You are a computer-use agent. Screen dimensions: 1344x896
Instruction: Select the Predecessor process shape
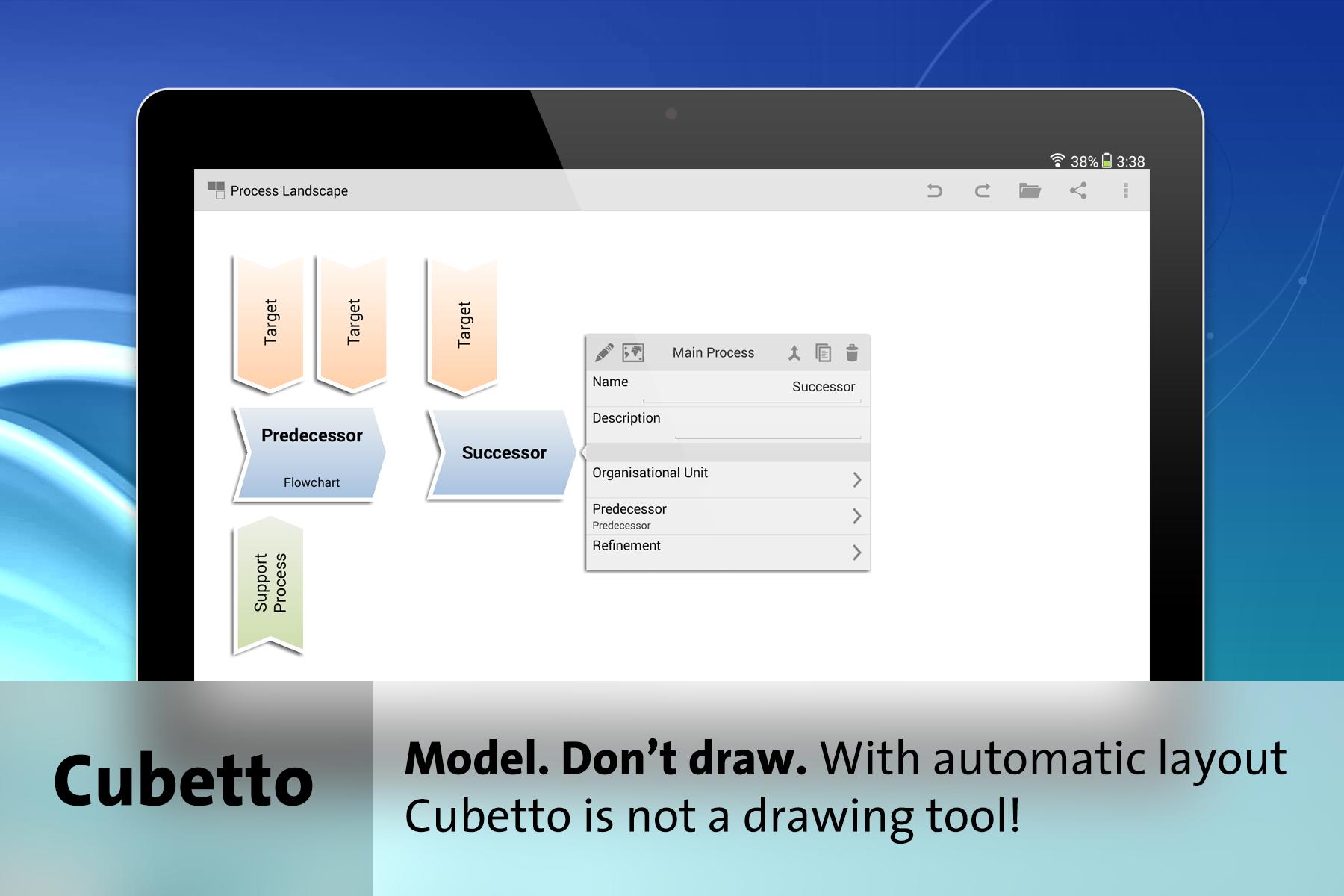[x=310, y=453]
